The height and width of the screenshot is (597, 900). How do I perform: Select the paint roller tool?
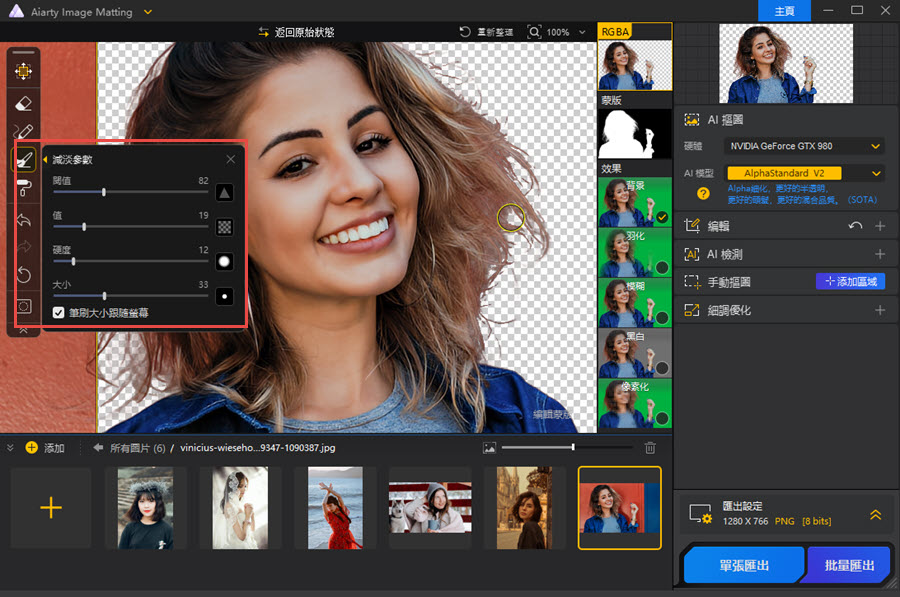pyautogui.click(x=24, y=188)
